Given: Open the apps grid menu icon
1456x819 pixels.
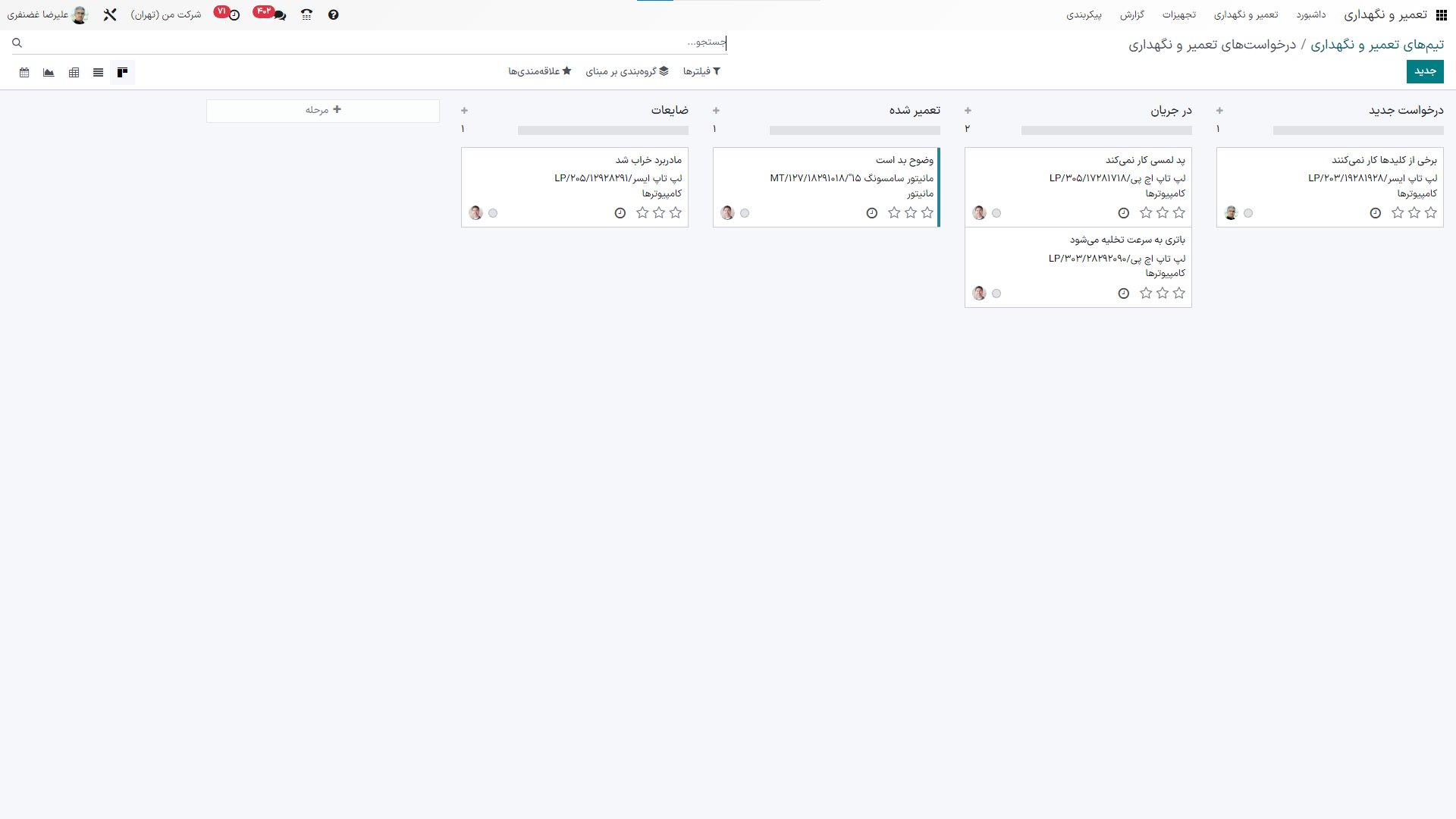Looking at the screenshot, I should [1442, 15].
